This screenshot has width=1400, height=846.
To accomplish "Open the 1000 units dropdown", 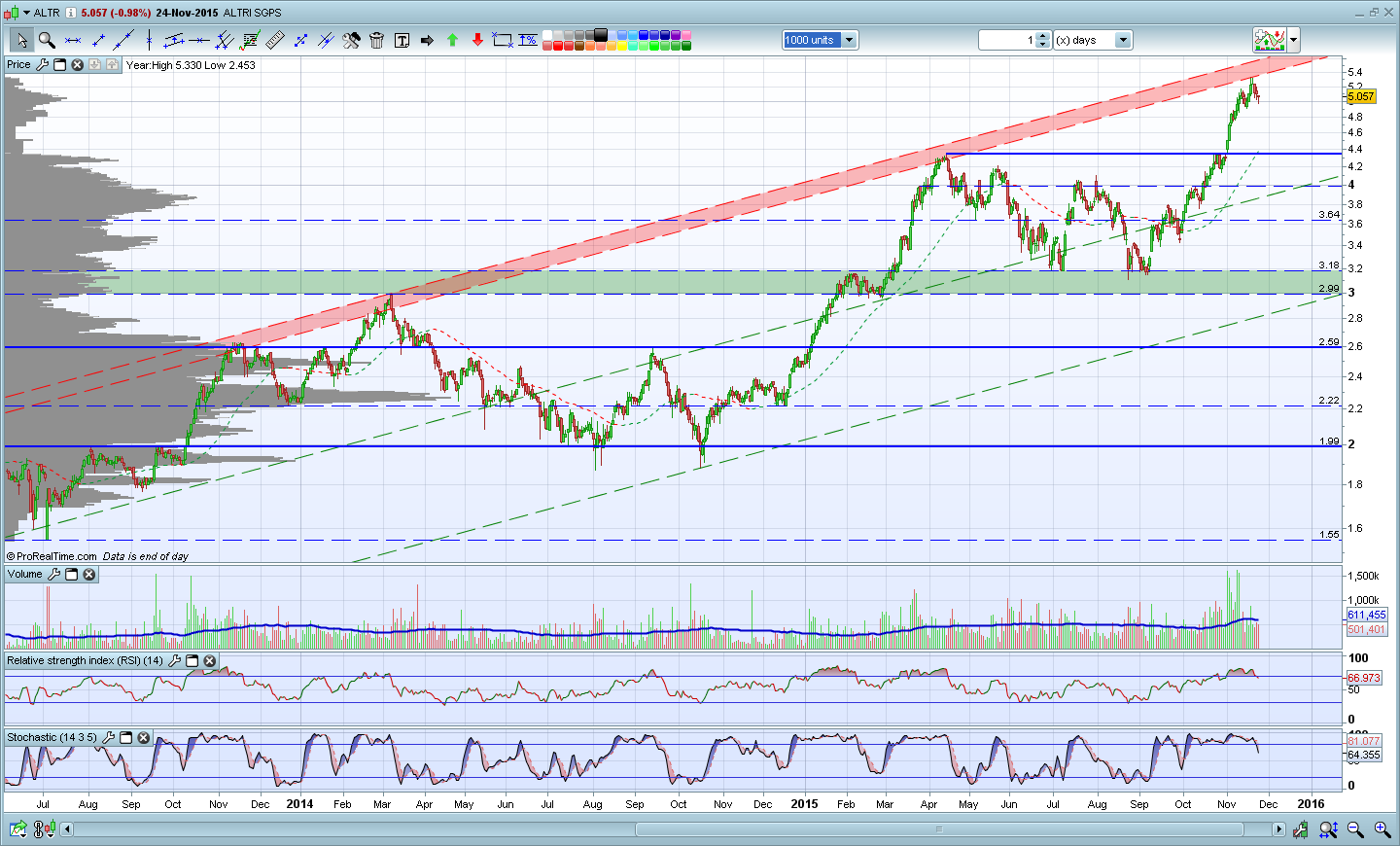I will [x=821, y=40].
